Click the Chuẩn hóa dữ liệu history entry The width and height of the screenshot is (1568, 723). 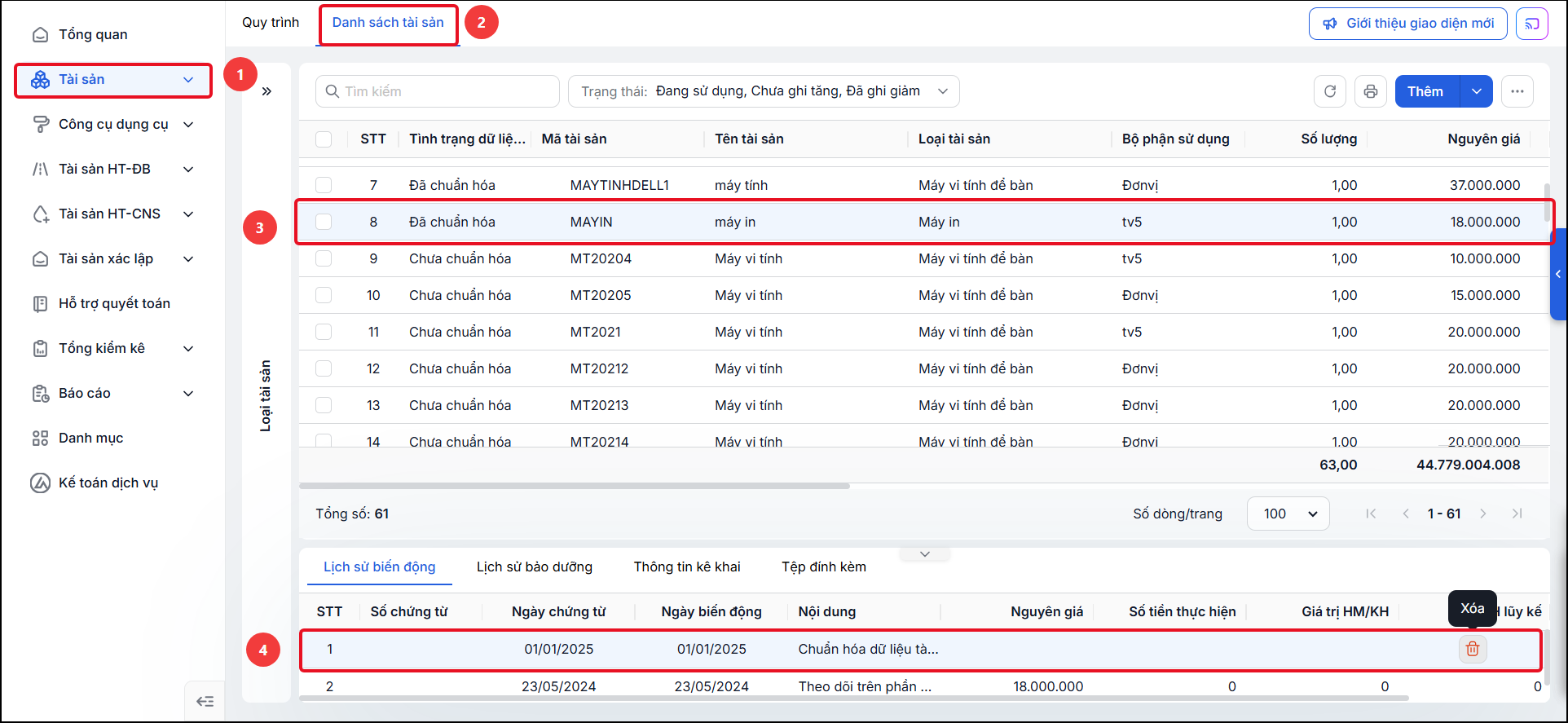(869, 649)
